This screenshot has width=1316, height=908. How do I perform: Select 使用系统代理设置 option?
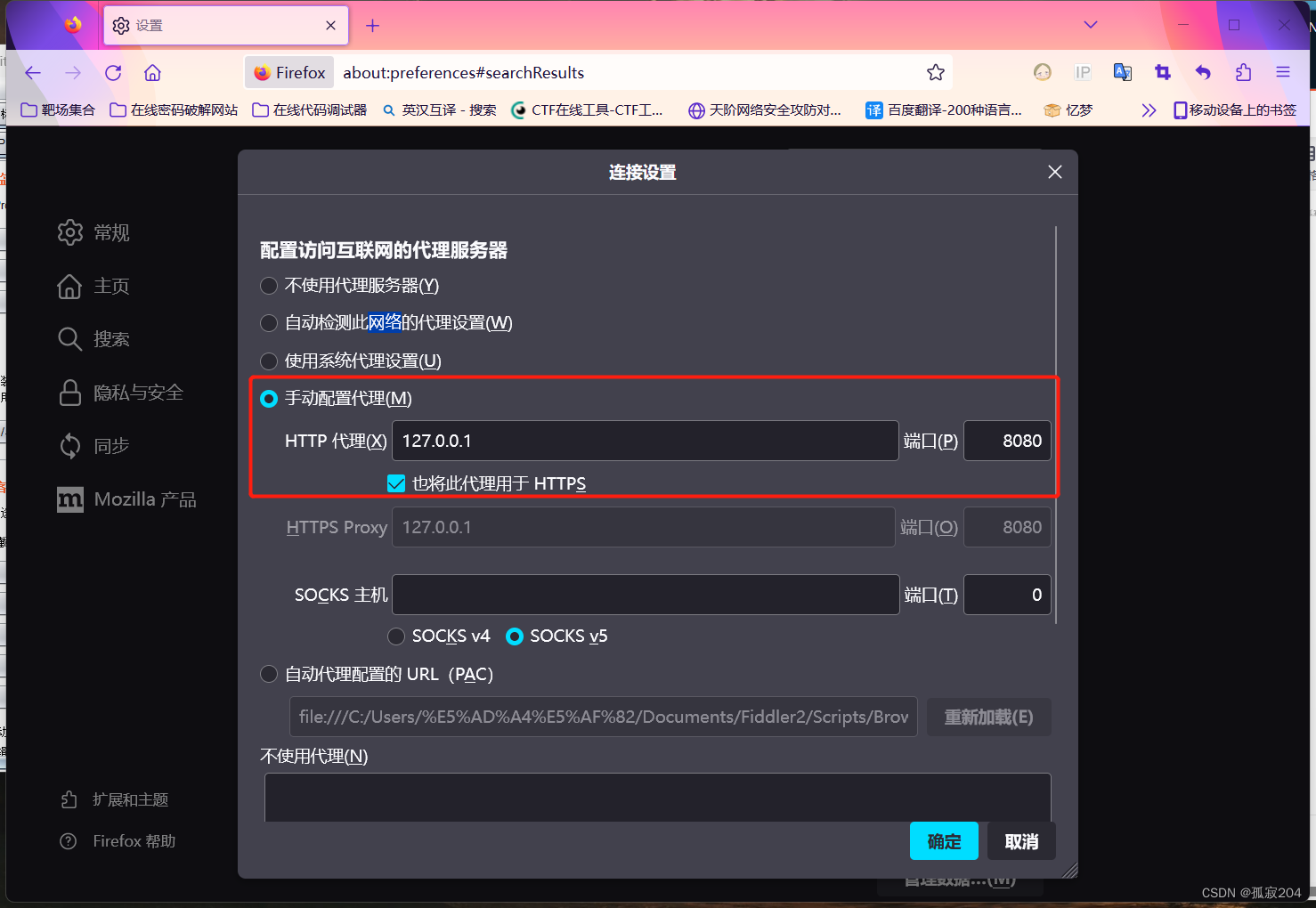point(269,361)
